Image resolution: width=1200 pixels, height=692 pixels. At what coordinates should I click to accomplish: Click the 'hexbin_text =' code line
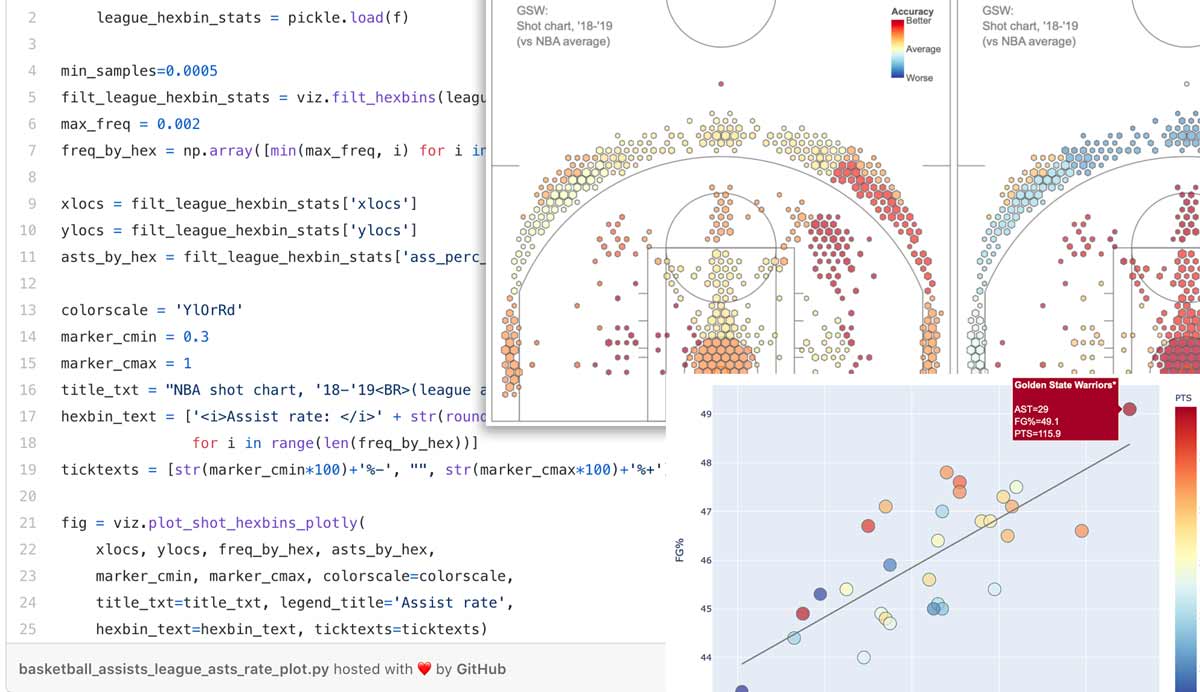[x=273, y=416]
